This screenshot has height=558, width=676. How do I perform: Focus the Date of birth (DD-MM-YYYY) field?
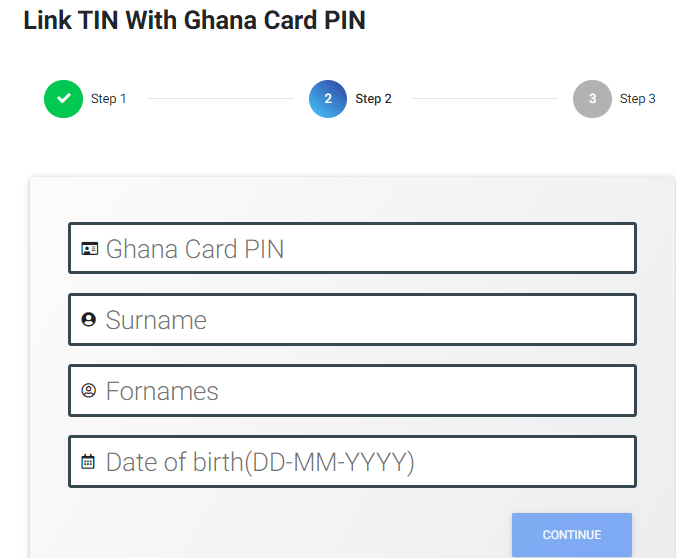(x=352, y=461)
